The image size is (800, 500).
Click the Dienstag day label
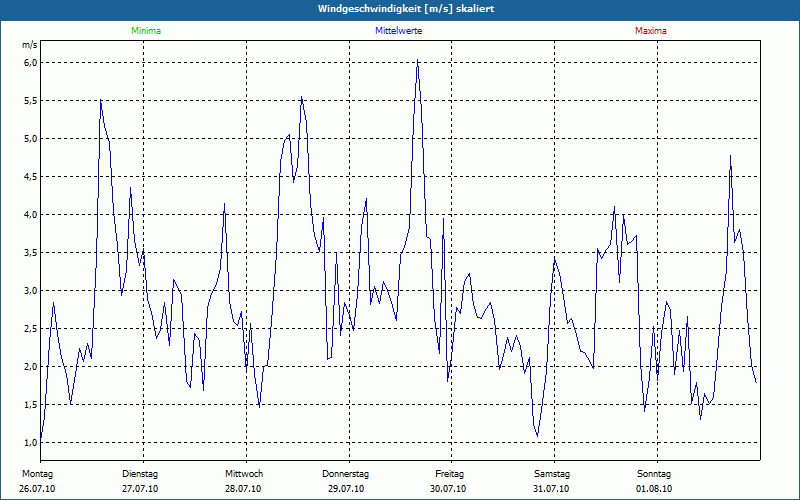[140, 474]
